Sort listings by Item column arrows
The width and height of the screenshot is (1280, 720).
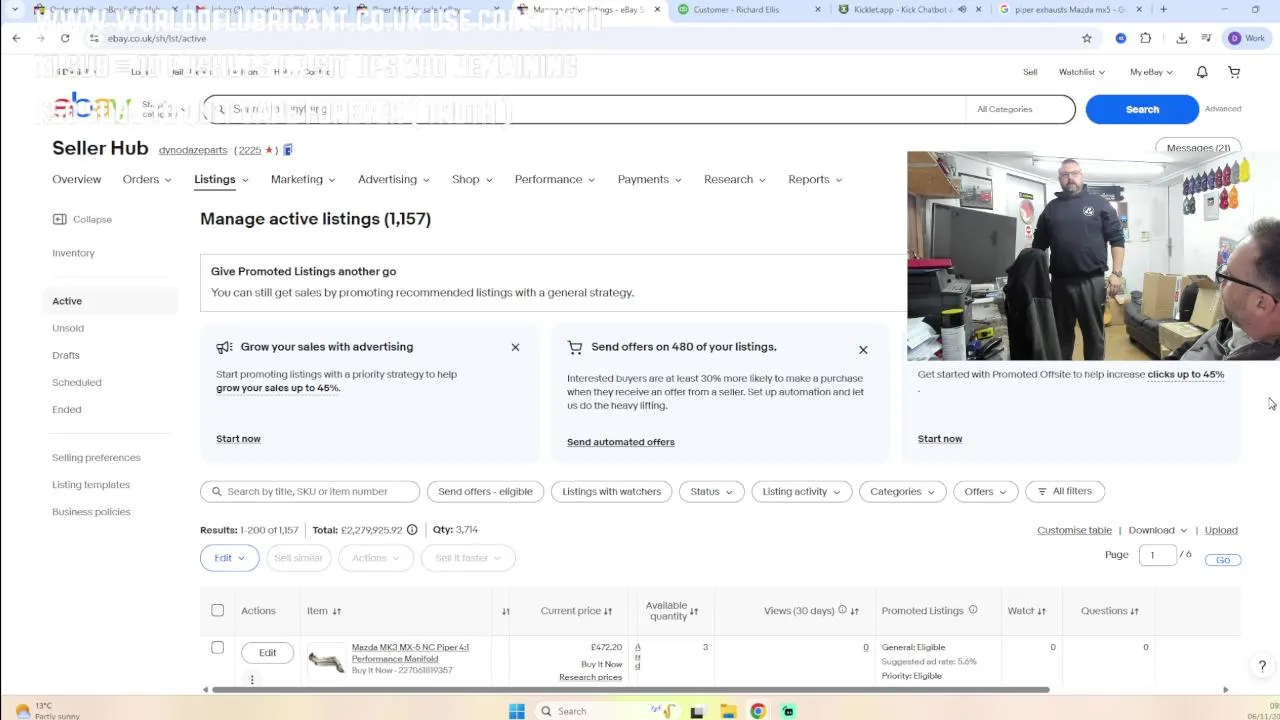[337, 611]
